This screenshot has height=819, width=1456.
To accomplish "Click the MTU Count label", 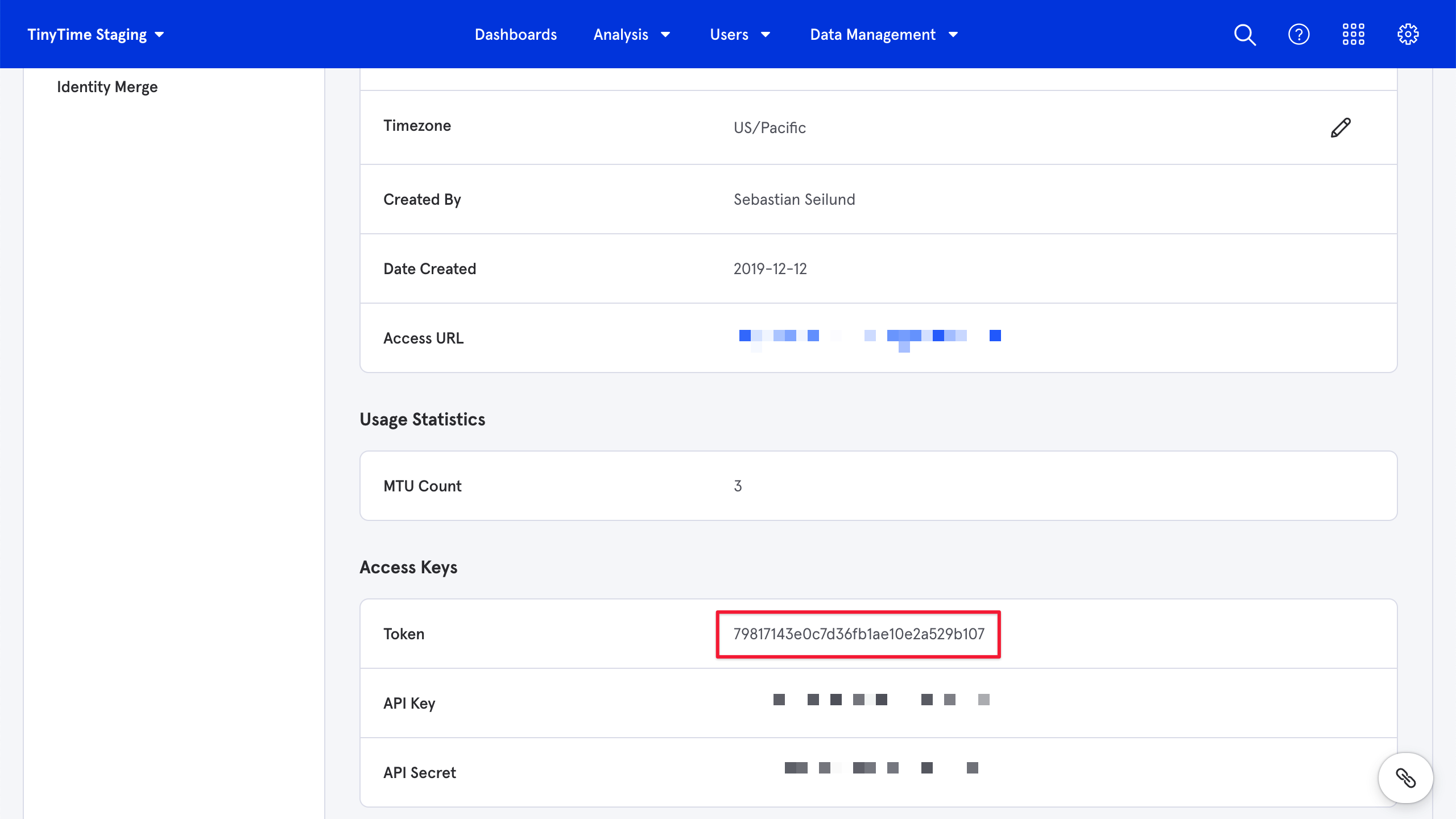I will tap(422, 486).
